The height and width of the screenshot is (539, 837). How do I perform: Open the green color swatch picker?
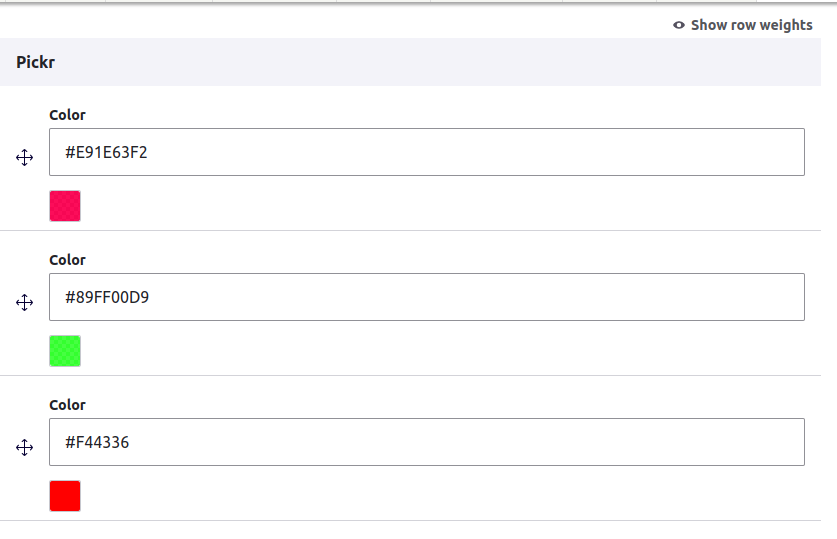click(65, 351)
